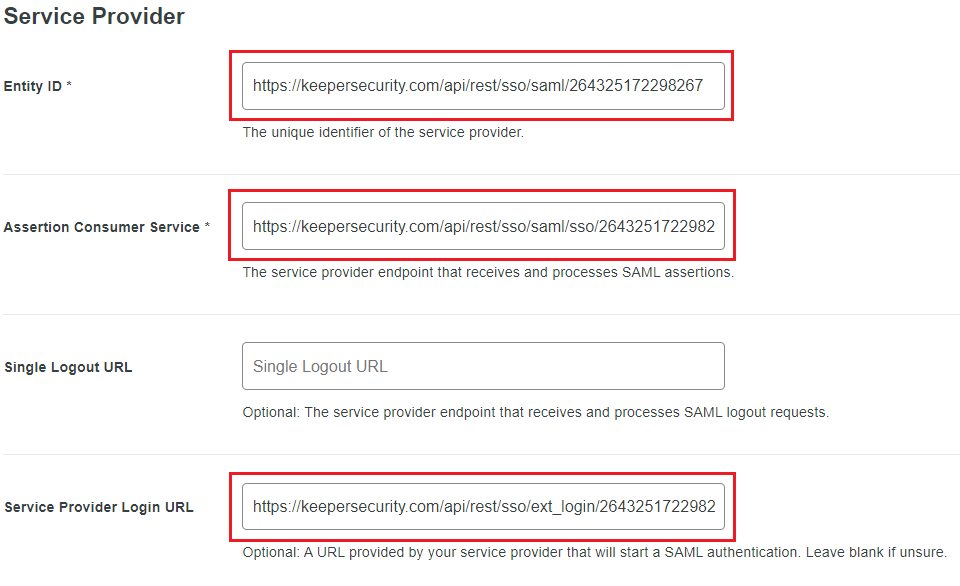Click the Single Logout URL label
Screen dimensions: 960x586
point(68,367)
